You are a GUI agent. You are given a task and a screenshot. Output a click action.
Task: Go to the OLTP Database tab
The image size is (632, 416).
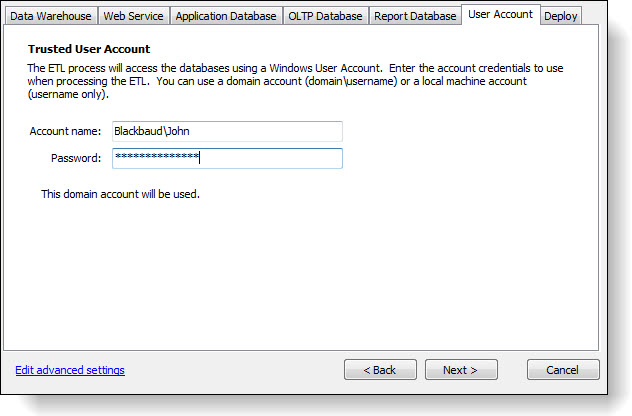pyautogui.click(x=325, y=16)
